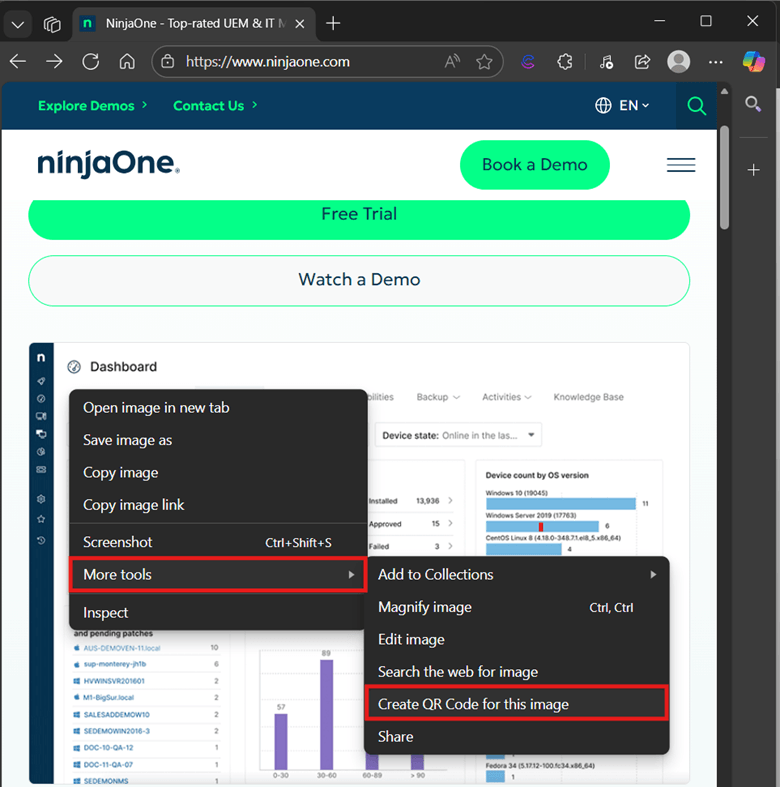Screen dimensions: 780x787
Task: Open the tab actions workspaces icon
Action: tap(52, 24)
